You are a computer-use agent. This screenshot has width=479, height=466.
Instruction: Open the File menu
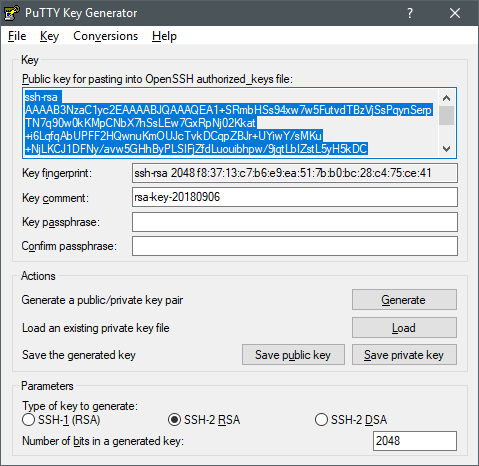17,36
